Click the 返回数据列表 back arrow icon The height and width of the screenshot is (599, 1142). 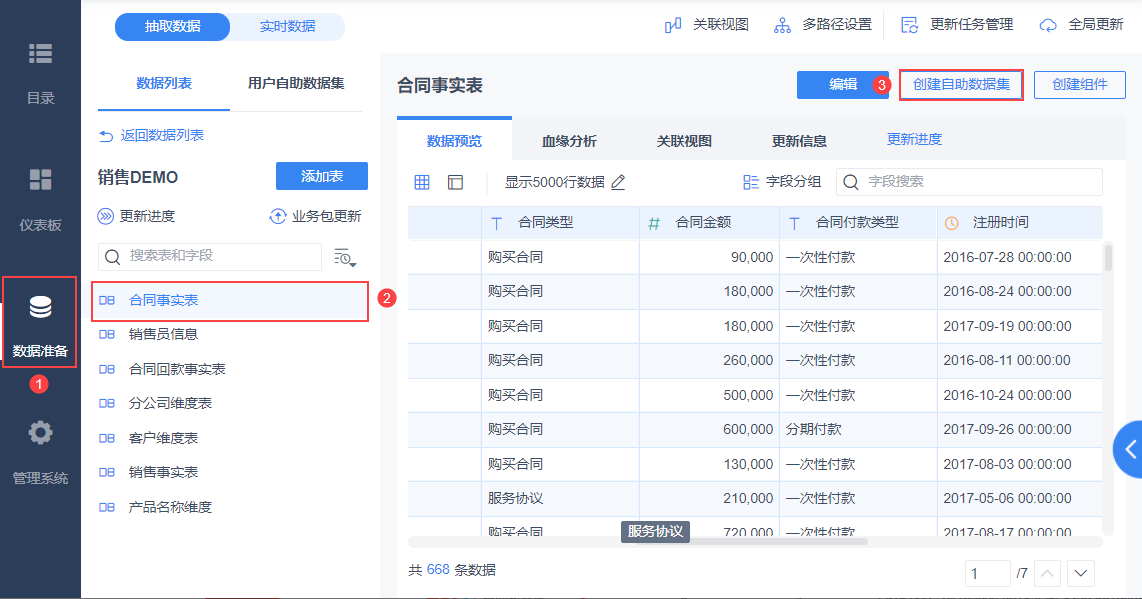[x=106, y=136]
